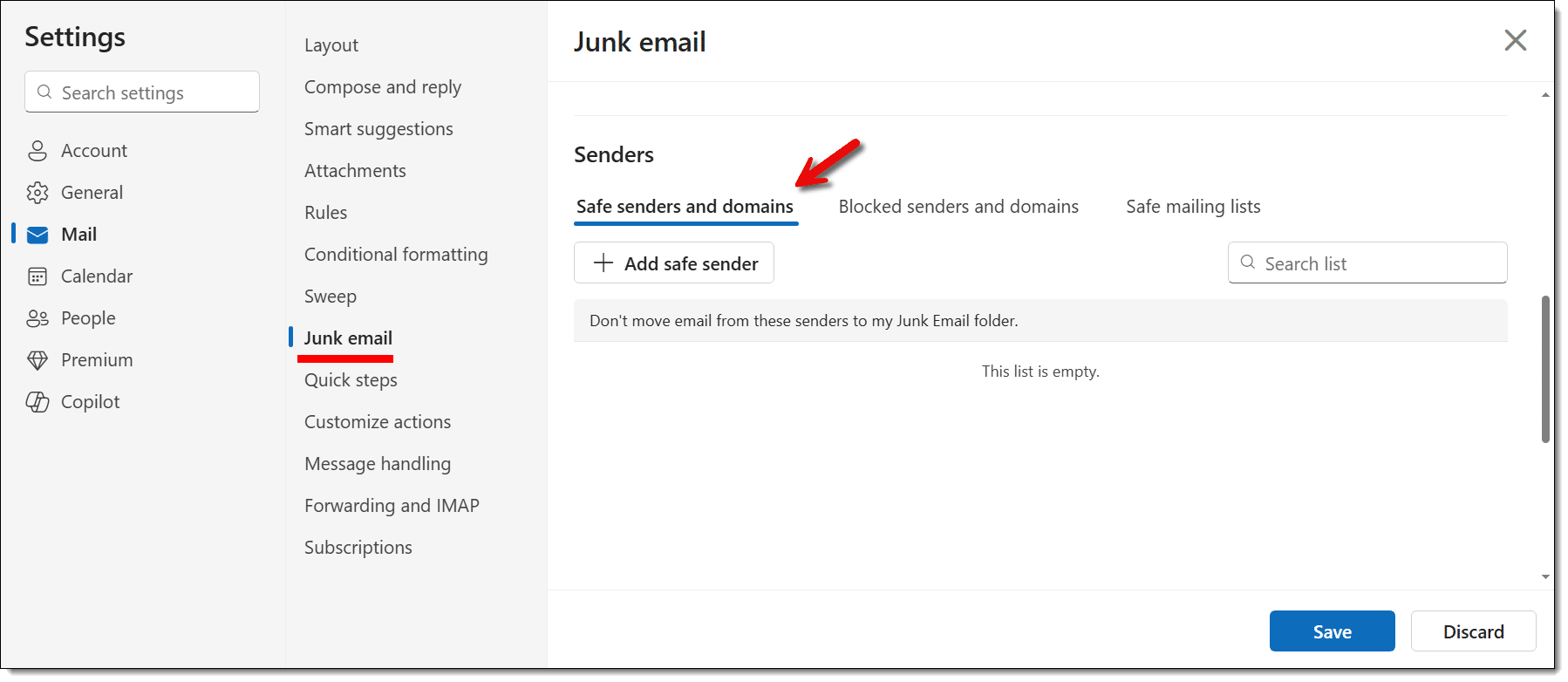Click the Account person icon

(x=37, y=151)
